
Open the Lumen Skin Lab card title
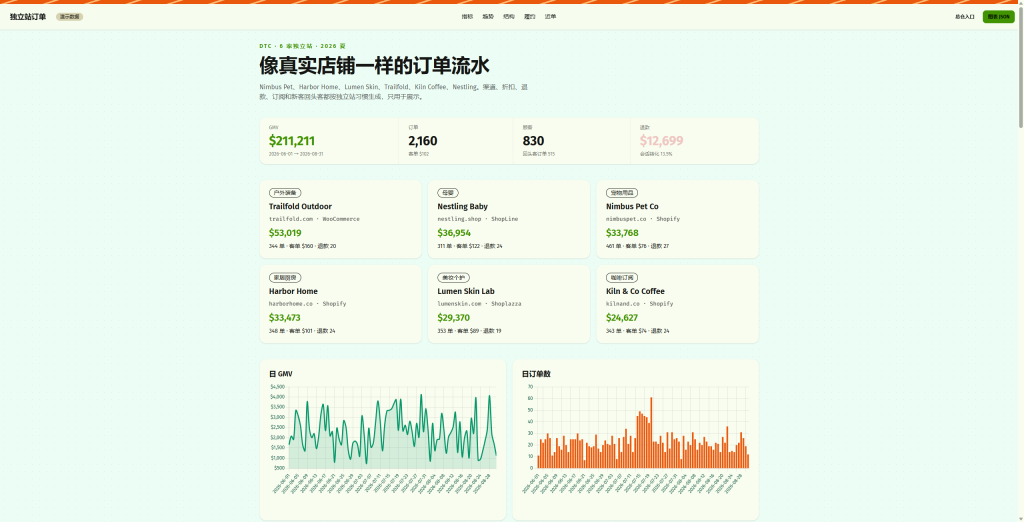tap(466, 291)
